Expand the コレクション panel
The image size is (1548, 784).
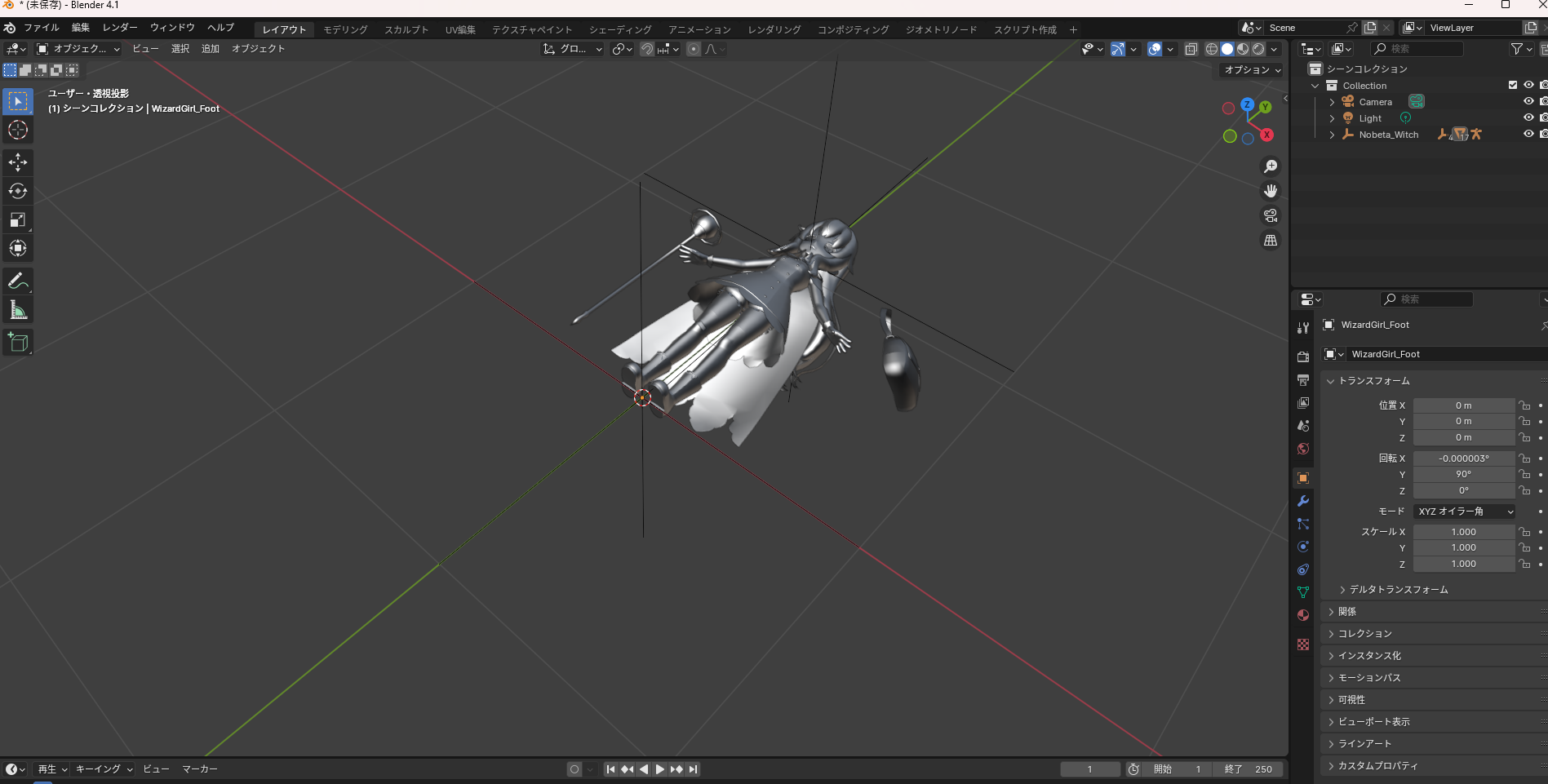coord(1364,634)
